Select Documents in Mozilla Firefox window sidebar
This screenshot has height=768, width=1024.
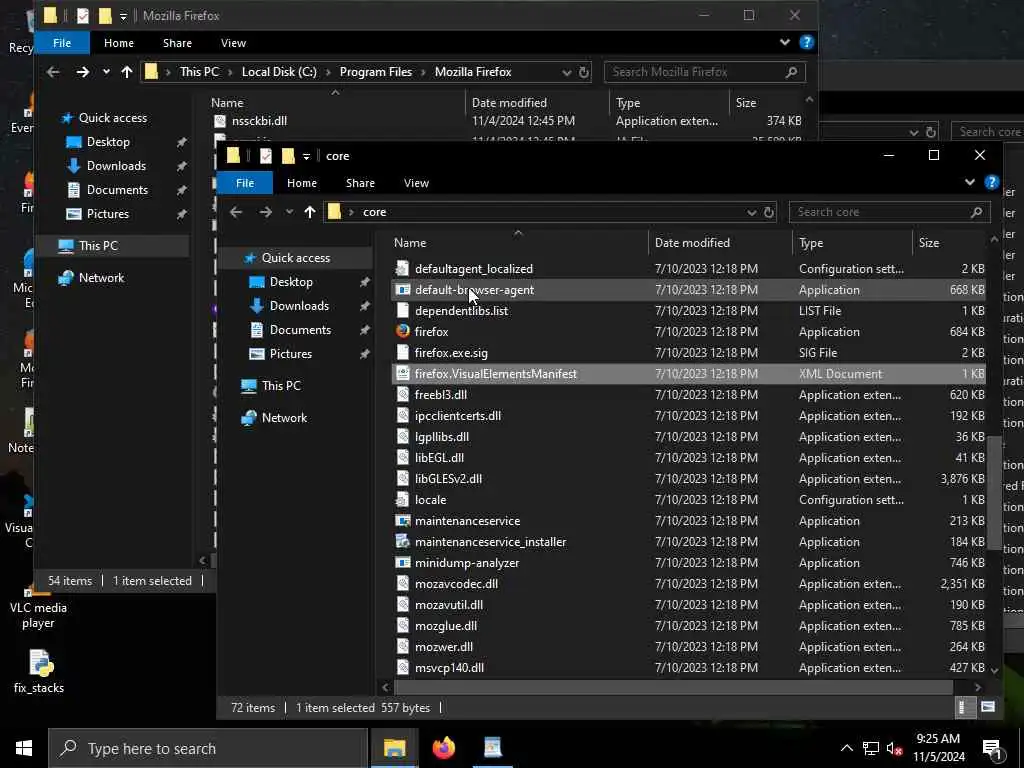tap(117, 190)
